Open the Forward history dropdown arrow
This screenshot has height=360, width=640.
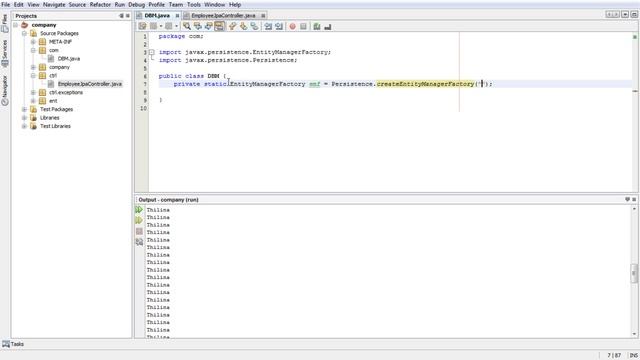[x=176, y=27]
